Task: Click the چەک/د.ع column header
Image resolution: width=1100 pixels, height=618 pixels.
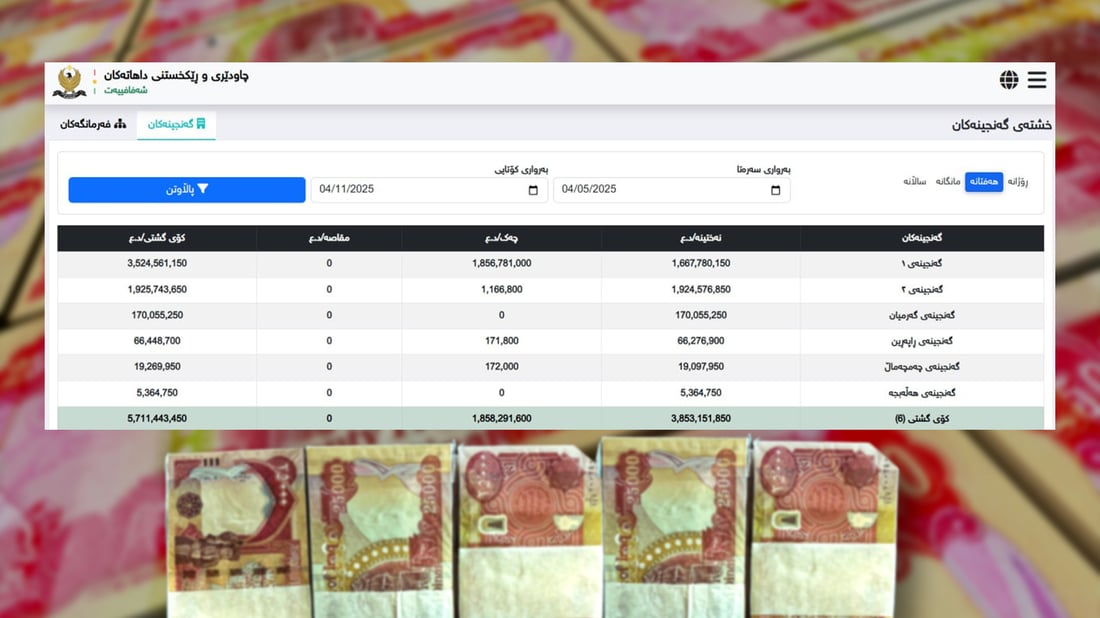Action: pos(502,238)
